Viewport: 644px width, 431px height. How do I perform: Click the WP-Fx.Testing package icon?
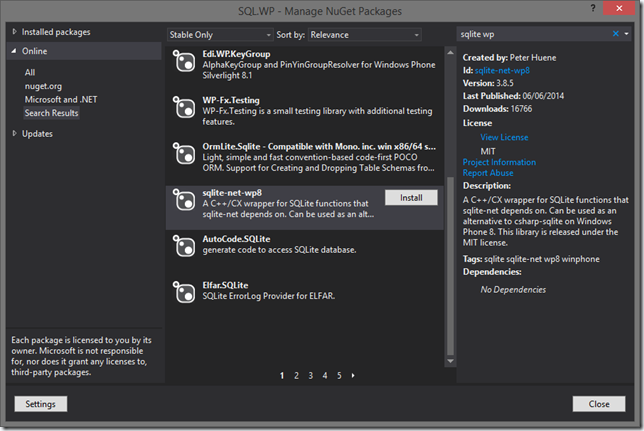[x=184, y=107]
